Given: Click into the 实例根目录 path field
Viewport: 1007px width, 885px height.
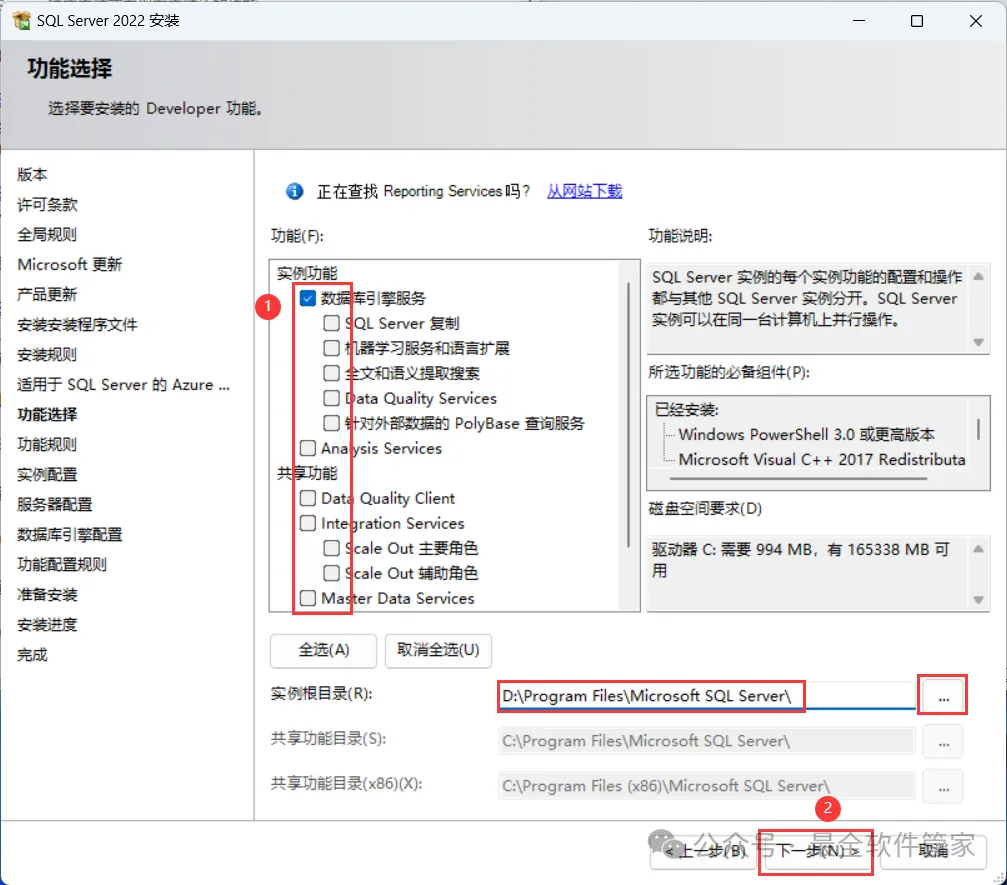Looking at the screenshot, I should click(707, 696).
